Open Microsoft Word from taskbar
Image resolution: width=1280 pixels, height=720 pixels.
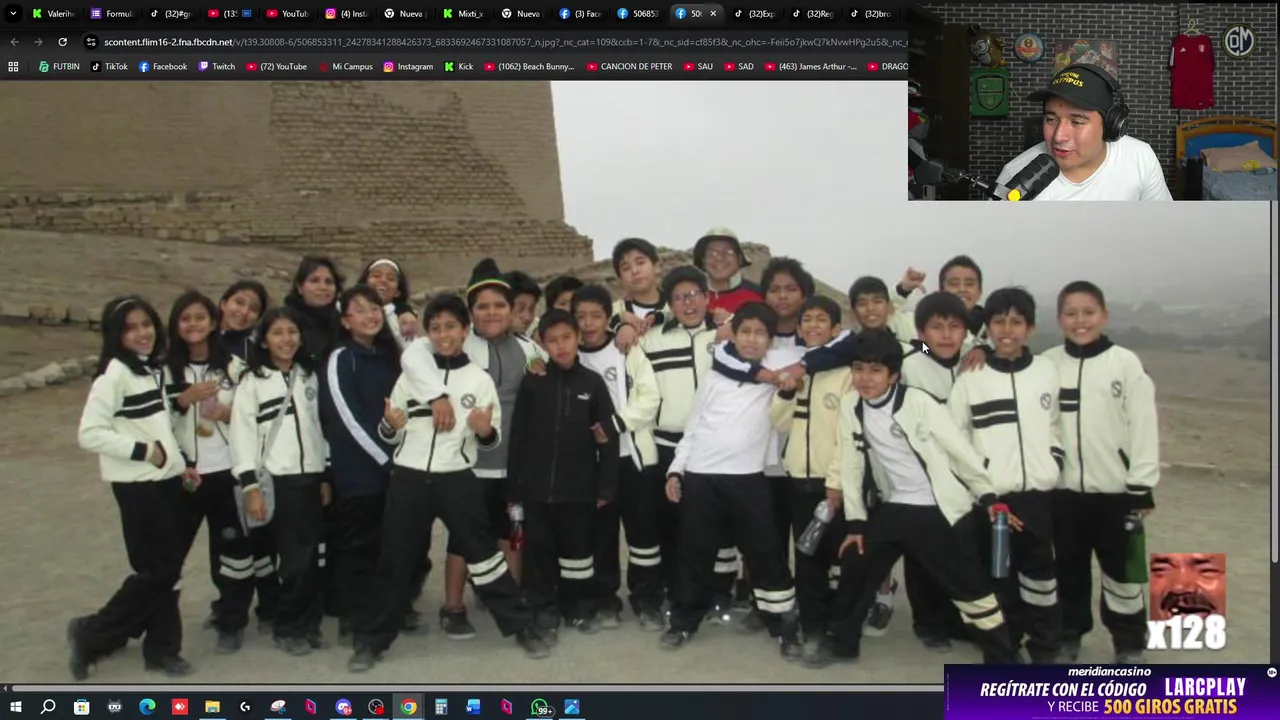pos(474,707)
